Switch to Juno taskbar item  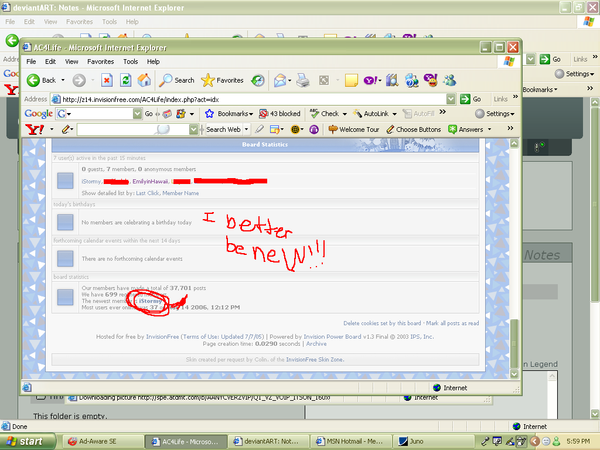point(433,441)
